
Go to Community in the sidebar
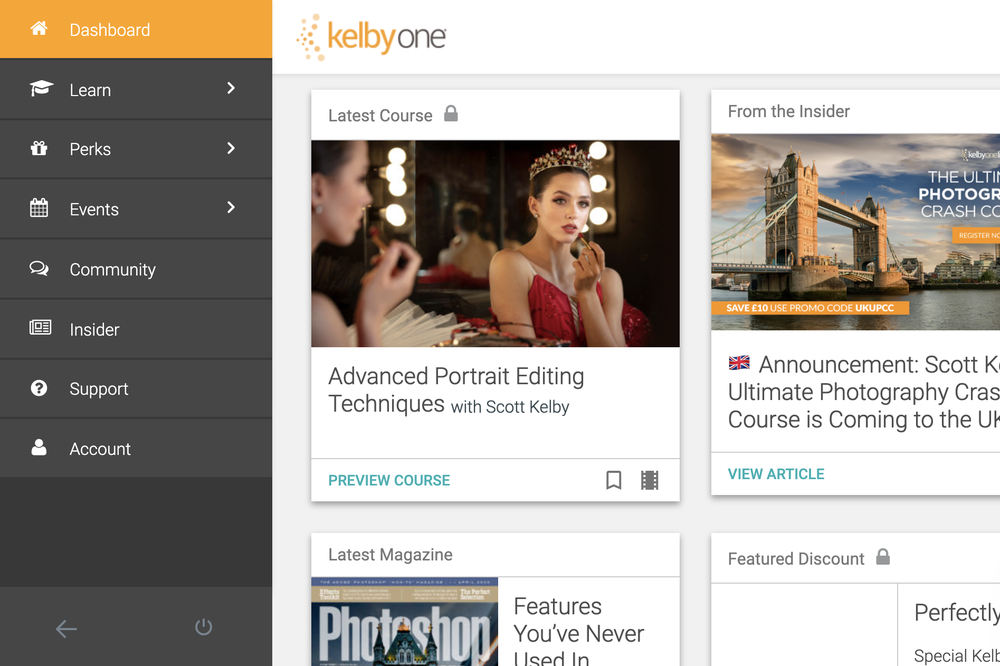[112, 269]
